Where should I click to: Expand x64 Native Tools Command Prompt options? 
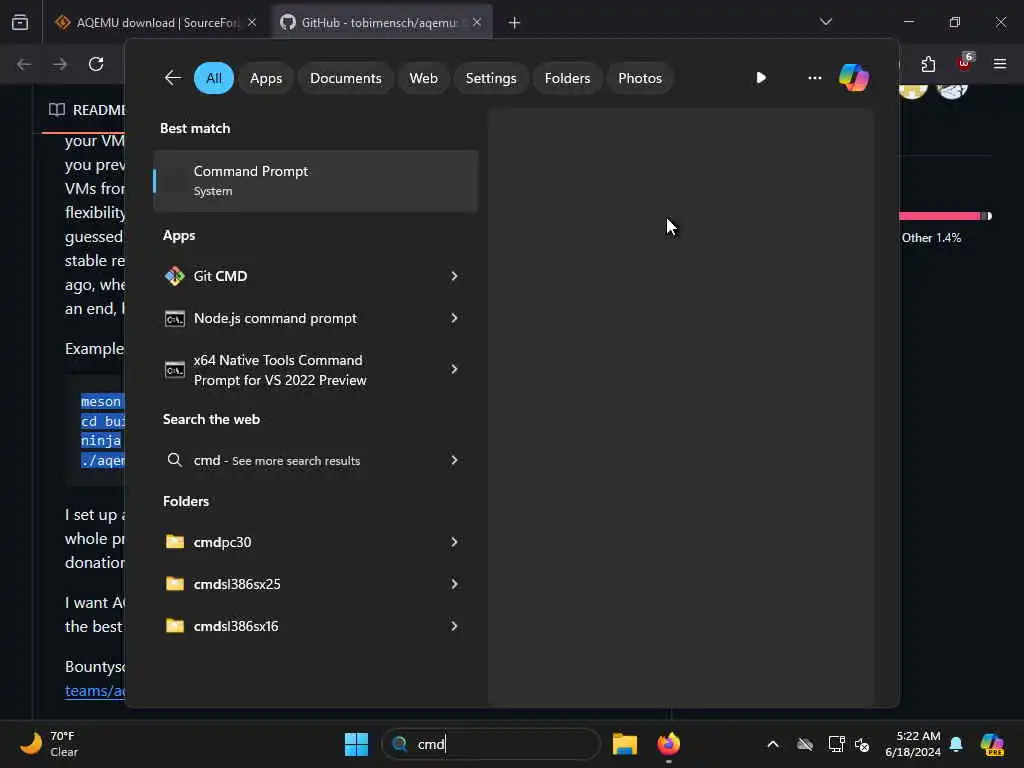(x=454, y=369)
